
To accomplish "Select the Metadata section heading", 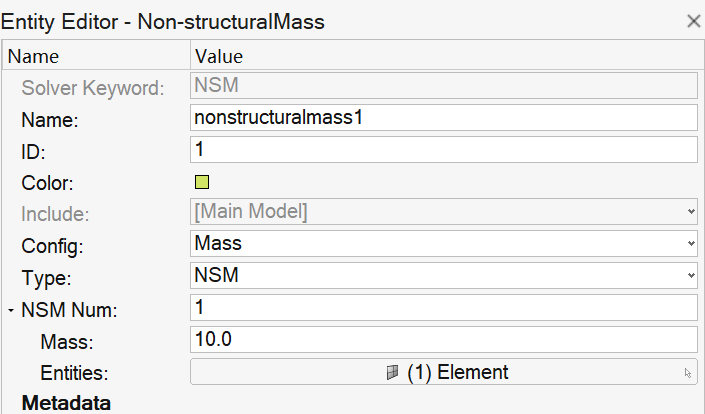I will pyautogui.click(x=66, y=403).
